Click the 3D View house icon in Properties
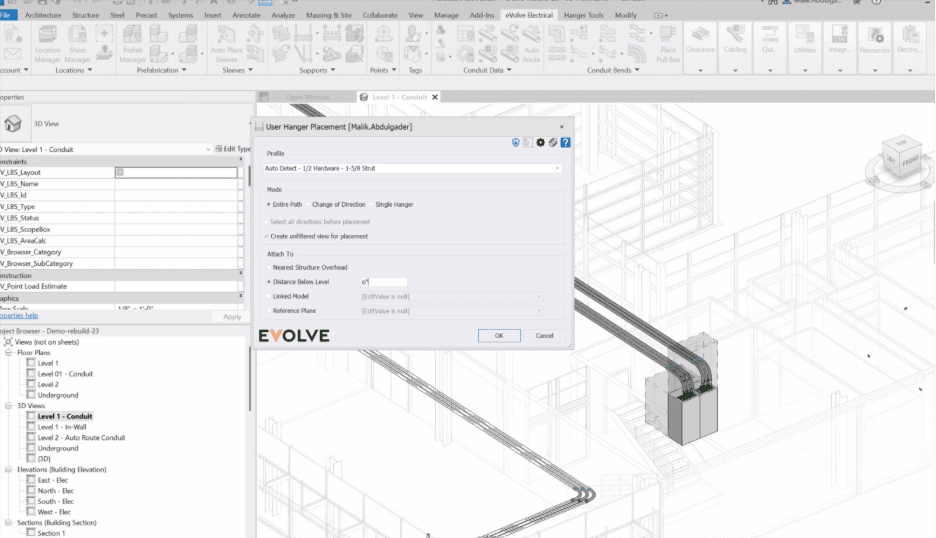936x538 pixels. [13, 124]
